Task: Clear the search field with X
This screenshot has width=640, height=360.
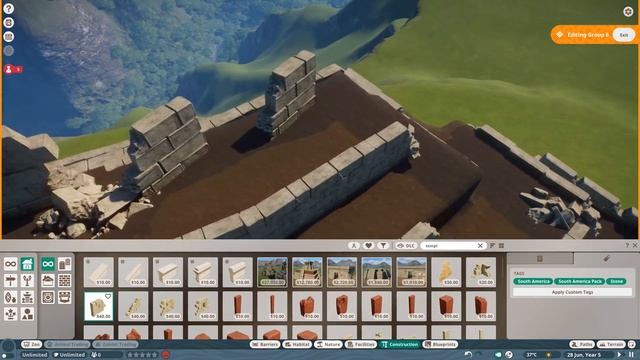Action: point(480,245)
